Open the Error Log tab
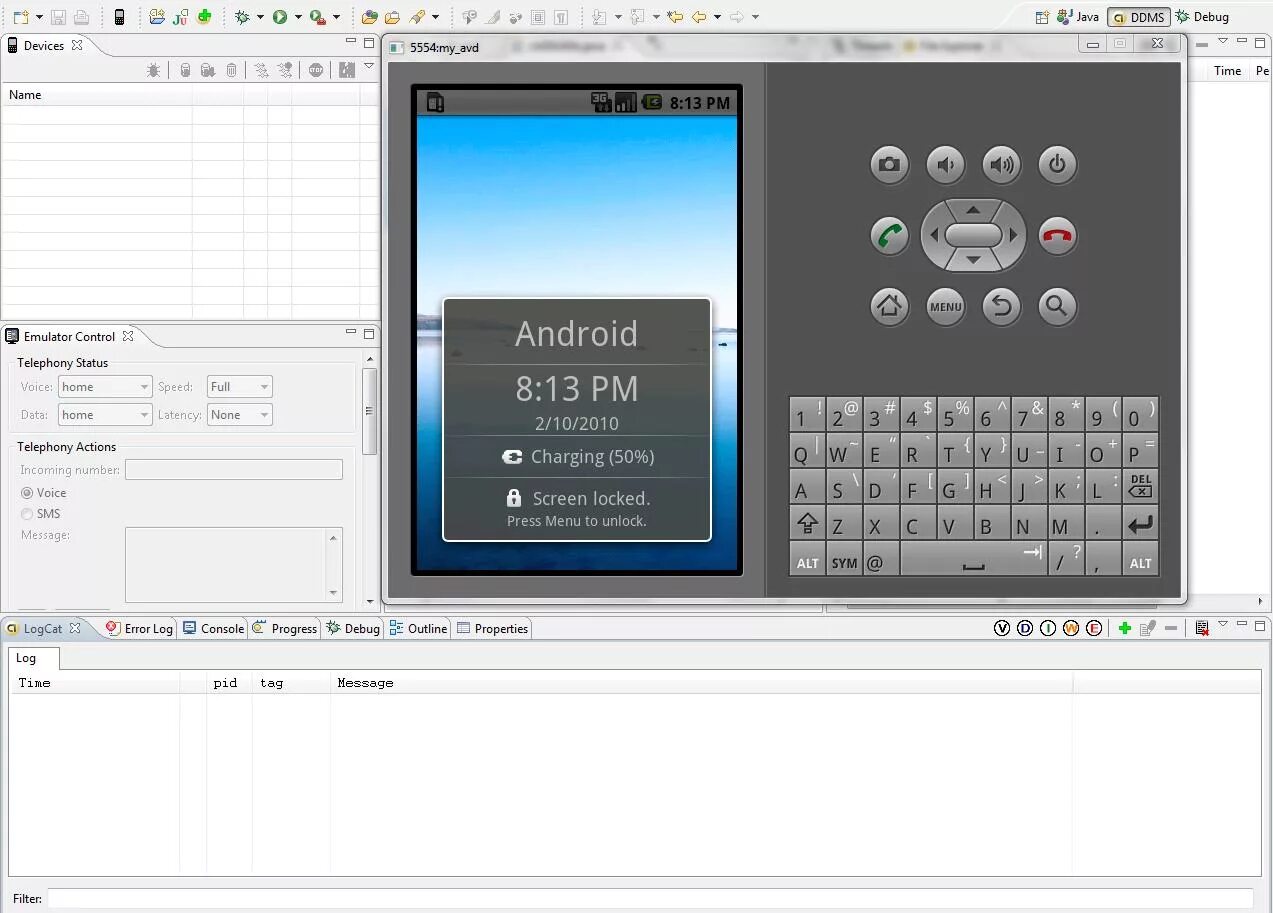The image size is (1273, 913). click(x=139, y=629)
